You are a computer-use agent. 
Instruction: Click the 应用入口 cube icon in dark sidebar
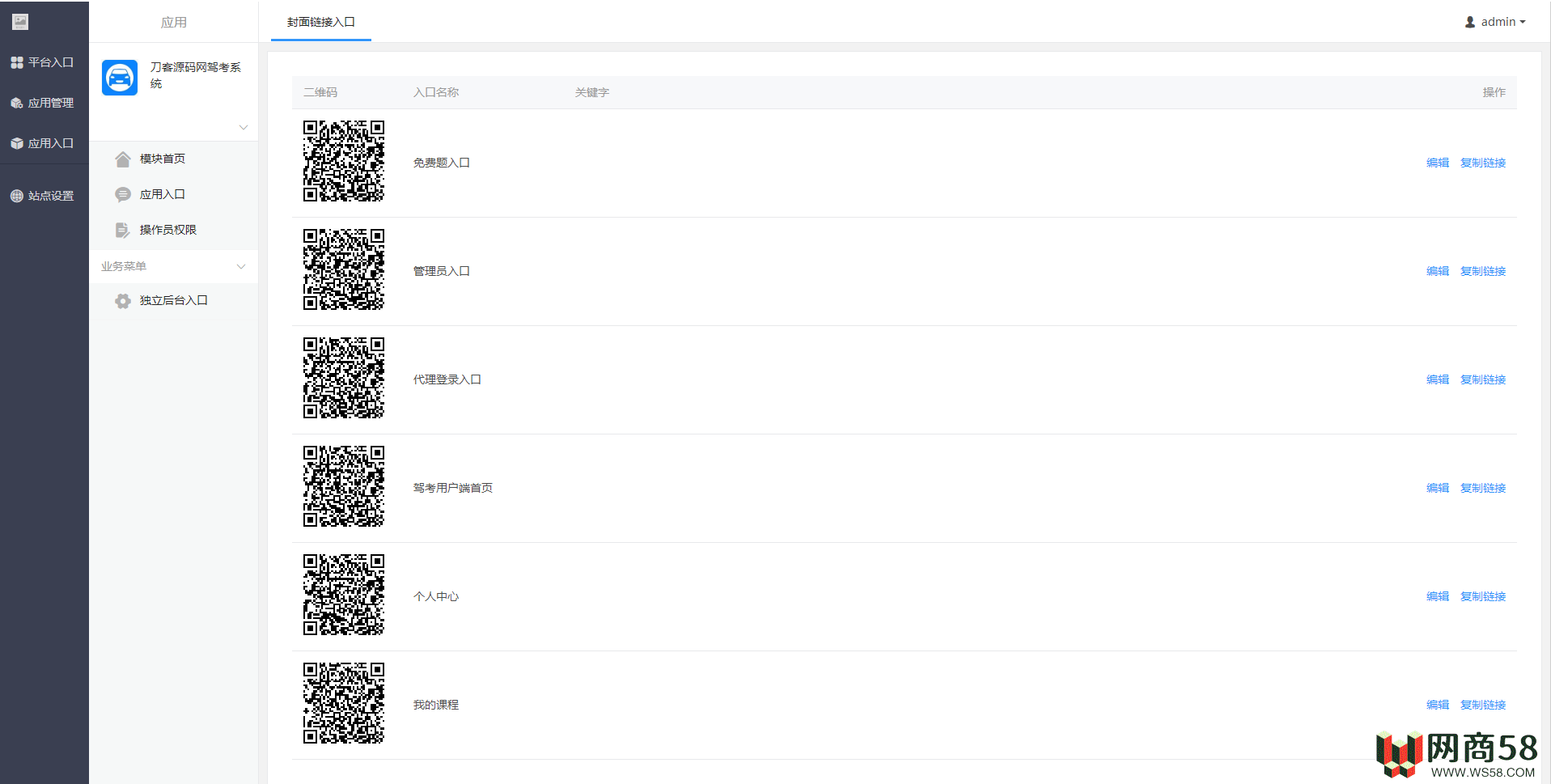pos(17,143)
